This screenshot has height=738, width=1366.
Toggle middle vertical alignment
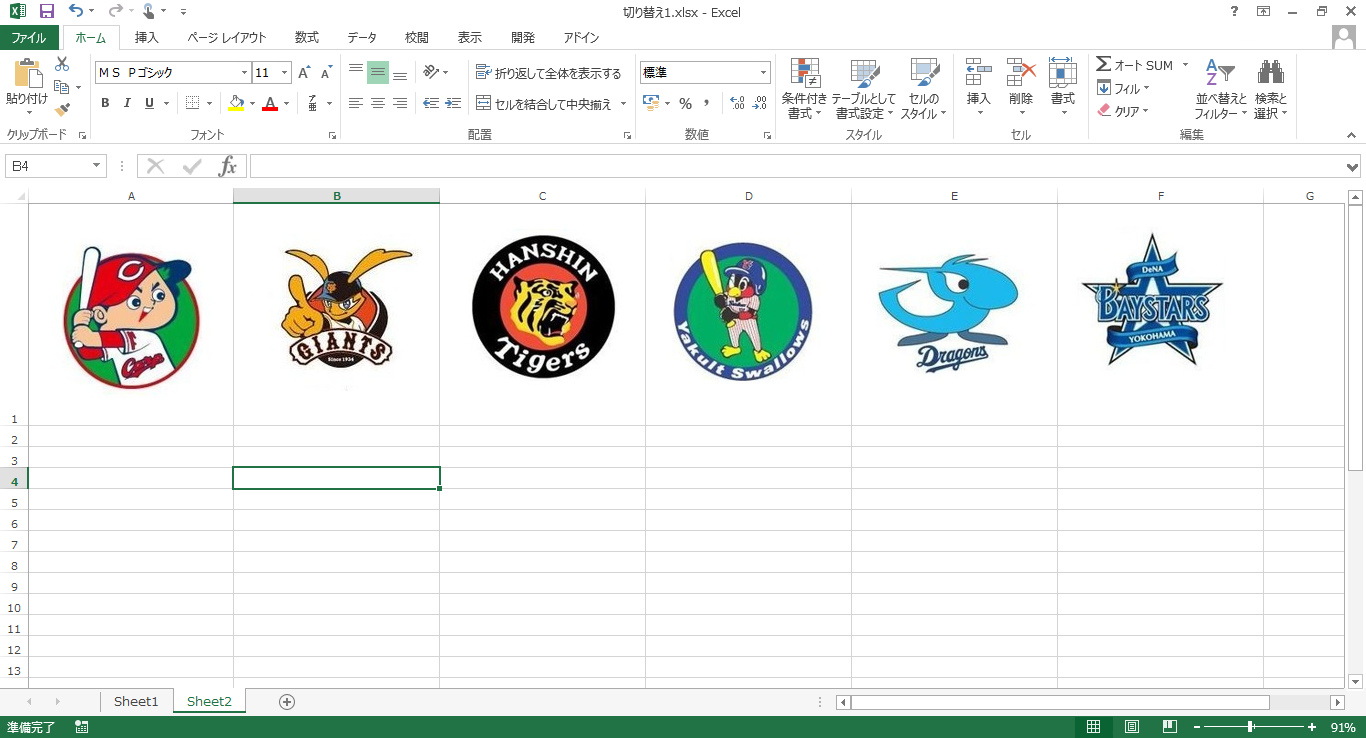378,73
